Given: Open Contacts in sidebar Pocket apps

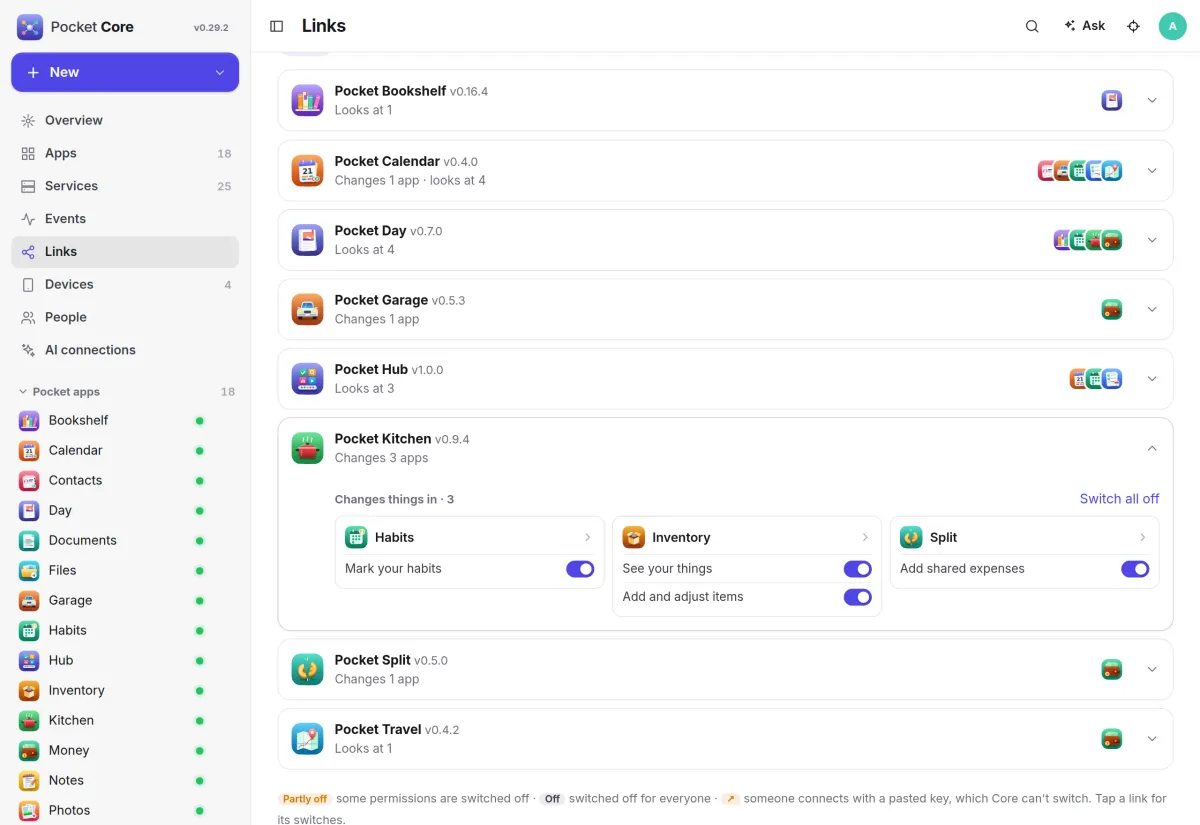Looking at the screenshot, I should pos(125,480).
